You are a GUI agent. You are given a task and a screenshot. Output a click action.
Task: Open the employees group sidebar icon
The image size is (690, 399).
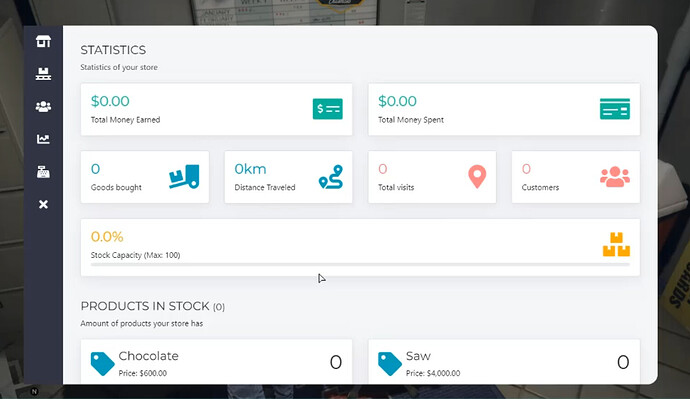[43, 106]
